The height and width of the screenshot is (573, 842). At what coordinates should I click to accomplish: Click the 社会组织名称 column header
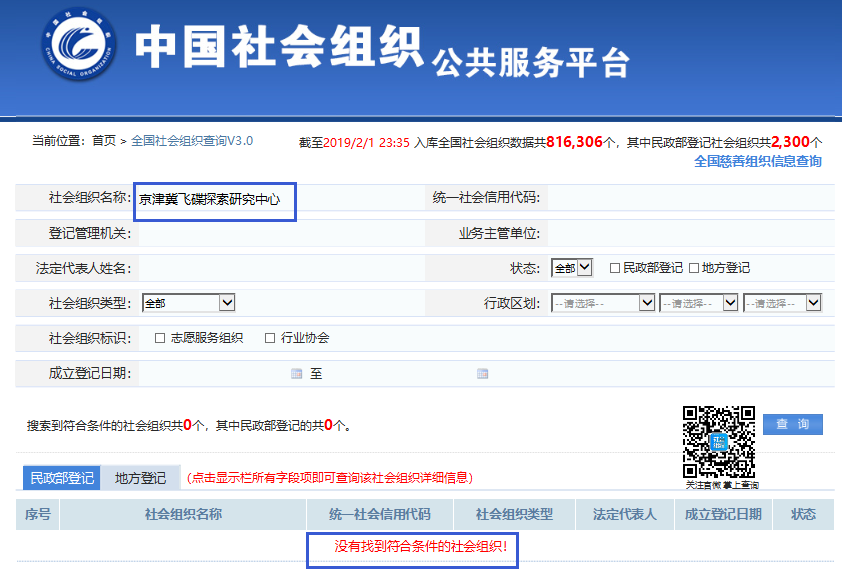tap(183, 514)
